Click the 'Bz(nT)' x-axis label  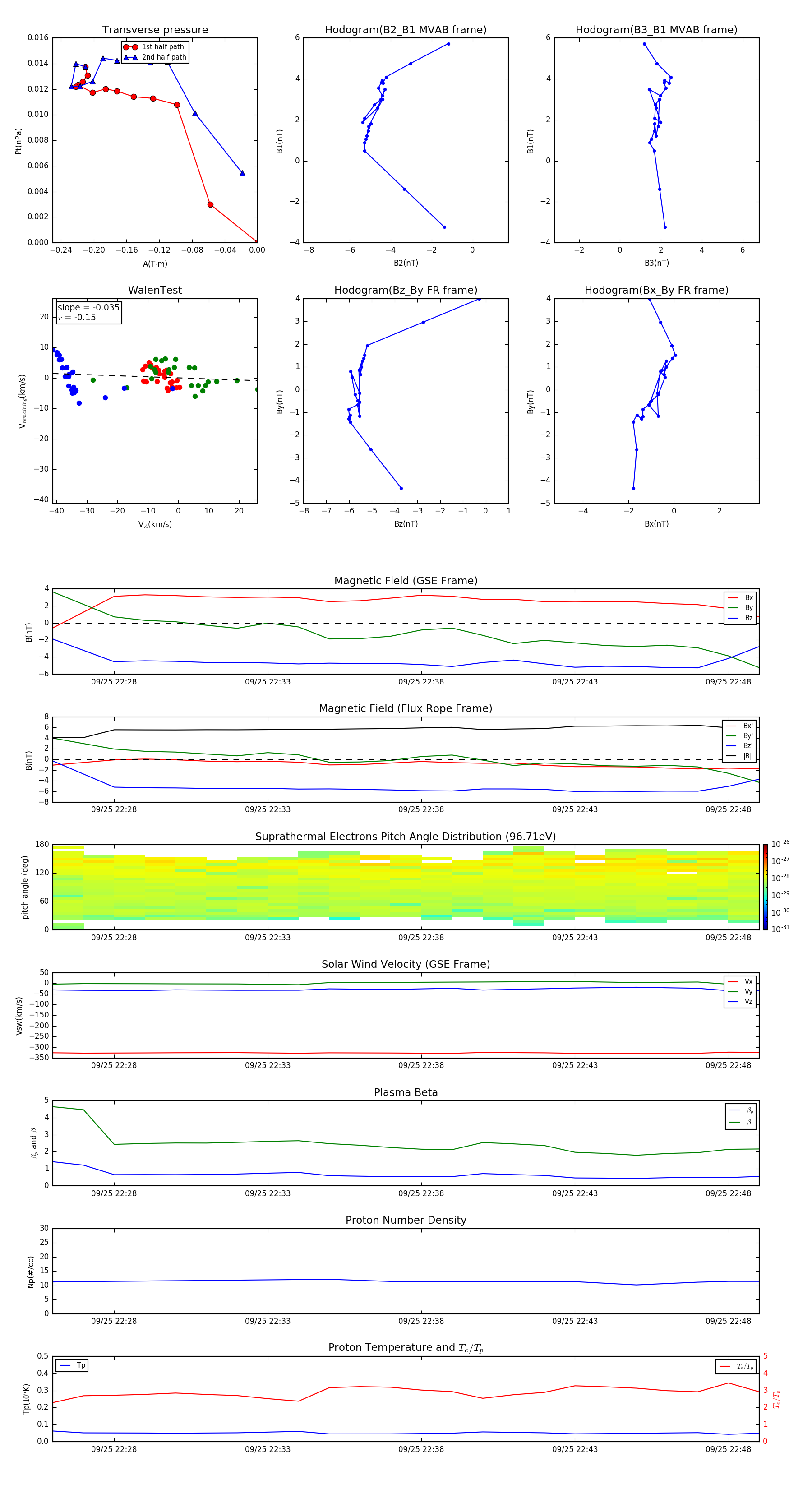[406, 524]
